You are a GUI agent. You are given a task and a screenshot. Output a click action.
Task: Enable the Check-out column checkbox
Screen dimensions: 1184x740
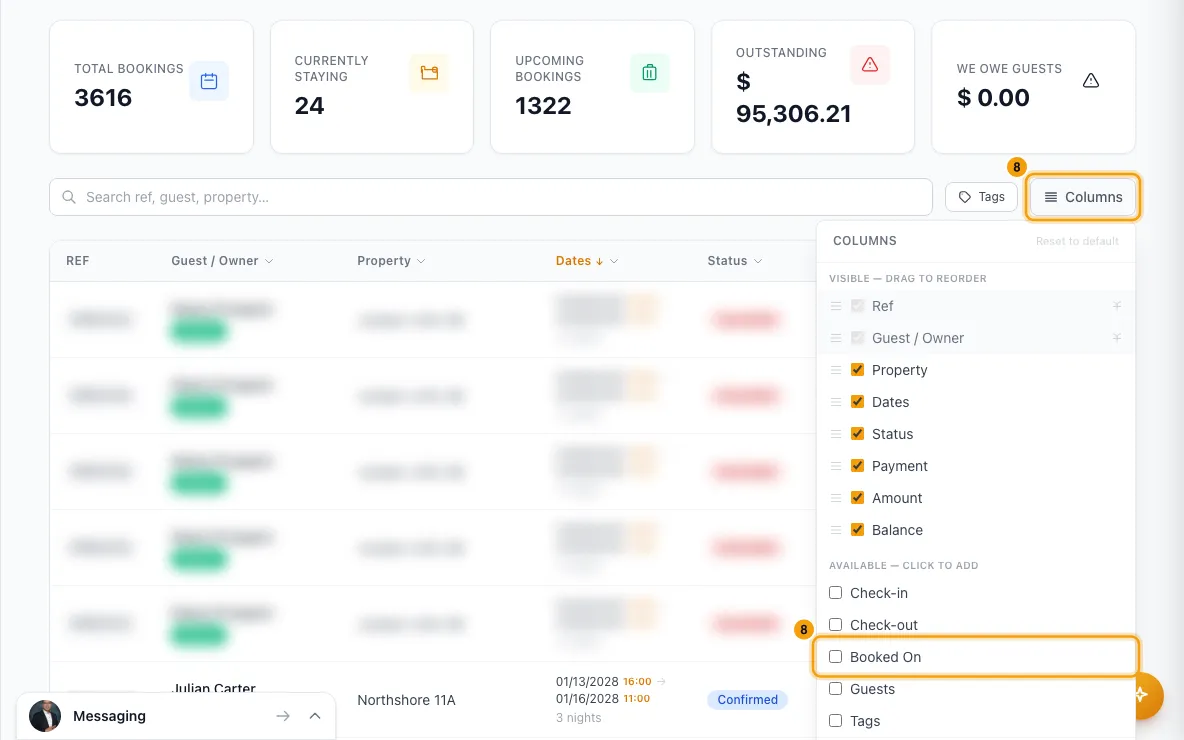[x=835, y=624]
